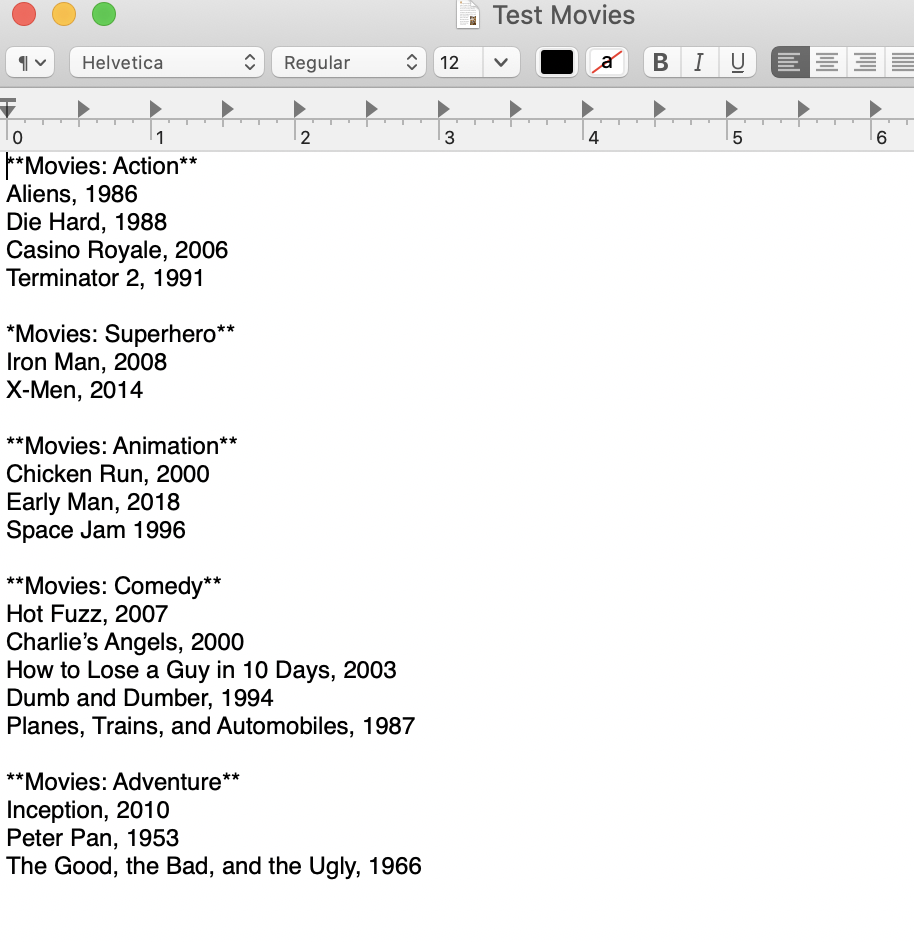Select the left text alignment icon

click(x=789, y=61)
